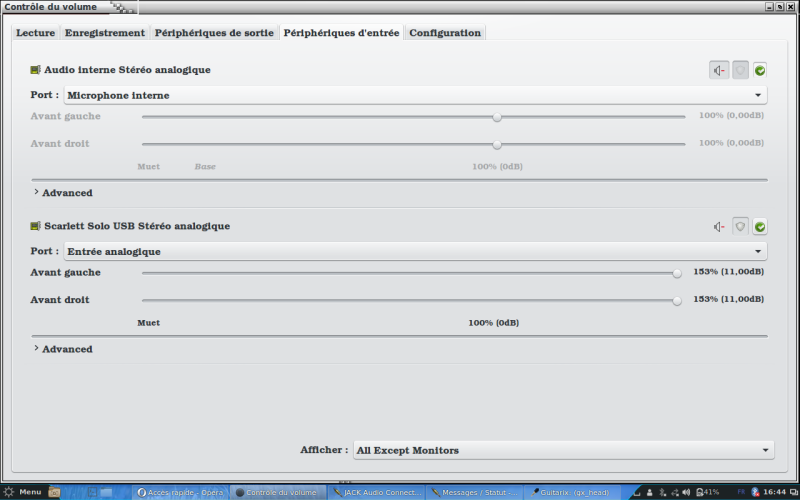The image size is (800, 500).
Task: Click the blue Bluetooth tray icon
Action: coord(755,492)
